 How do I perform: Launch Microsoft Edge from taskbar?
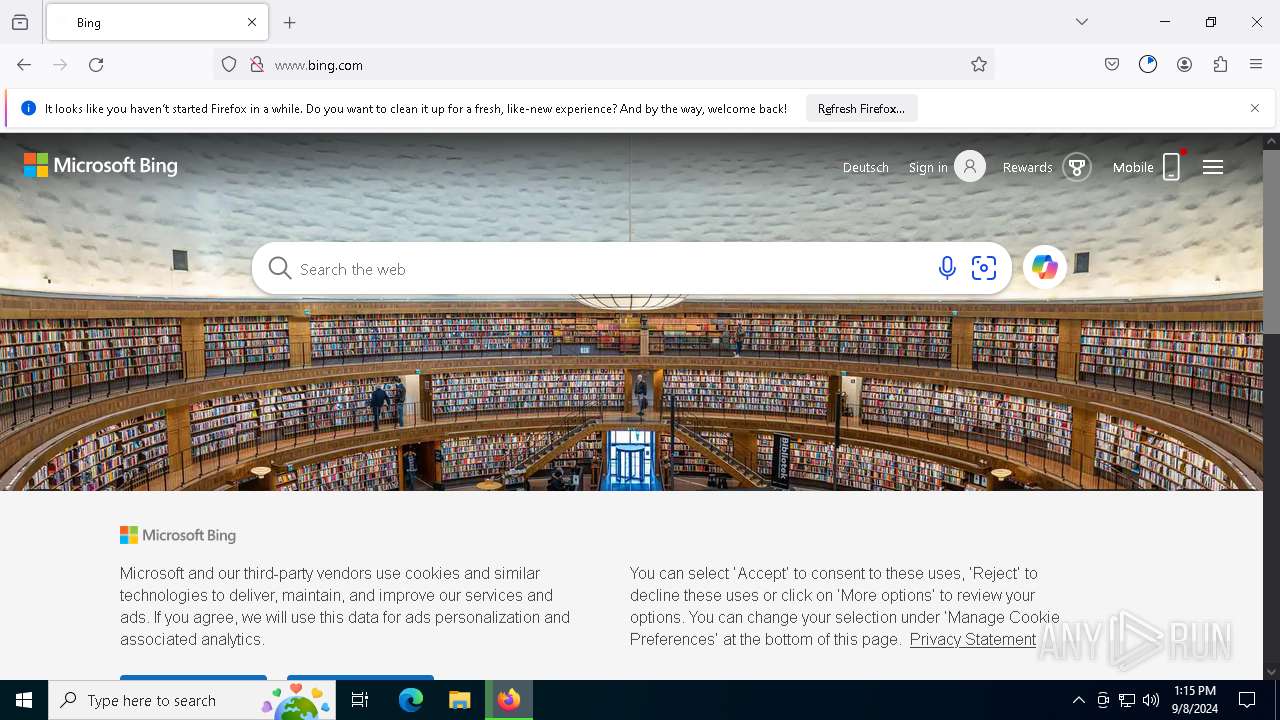click(411, 700)
